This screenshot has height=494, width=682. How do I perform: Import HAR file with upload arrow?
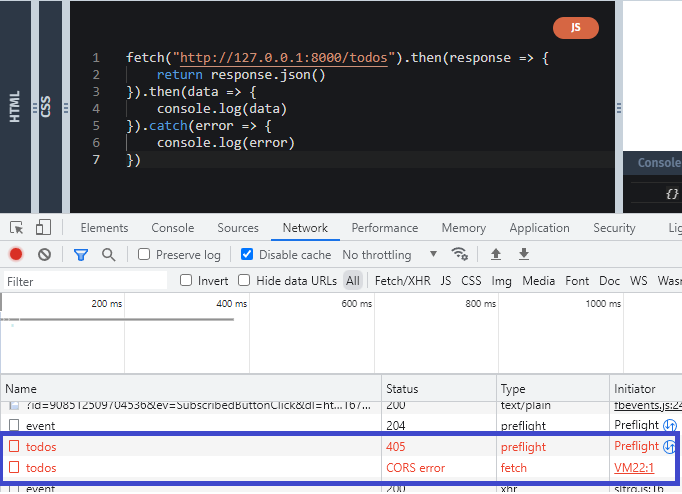pos(496,254)
